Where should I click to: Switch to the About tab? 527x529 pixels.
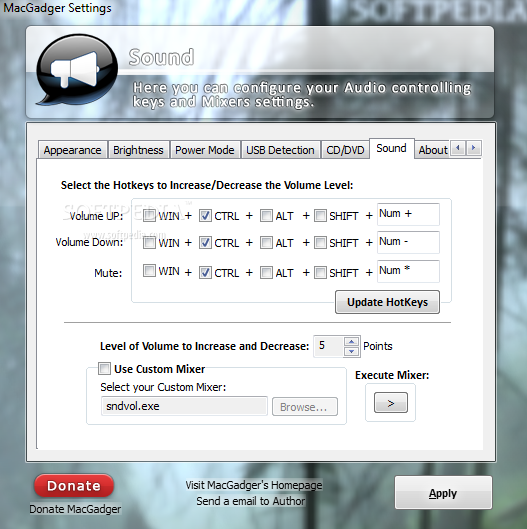pos(433,150)
